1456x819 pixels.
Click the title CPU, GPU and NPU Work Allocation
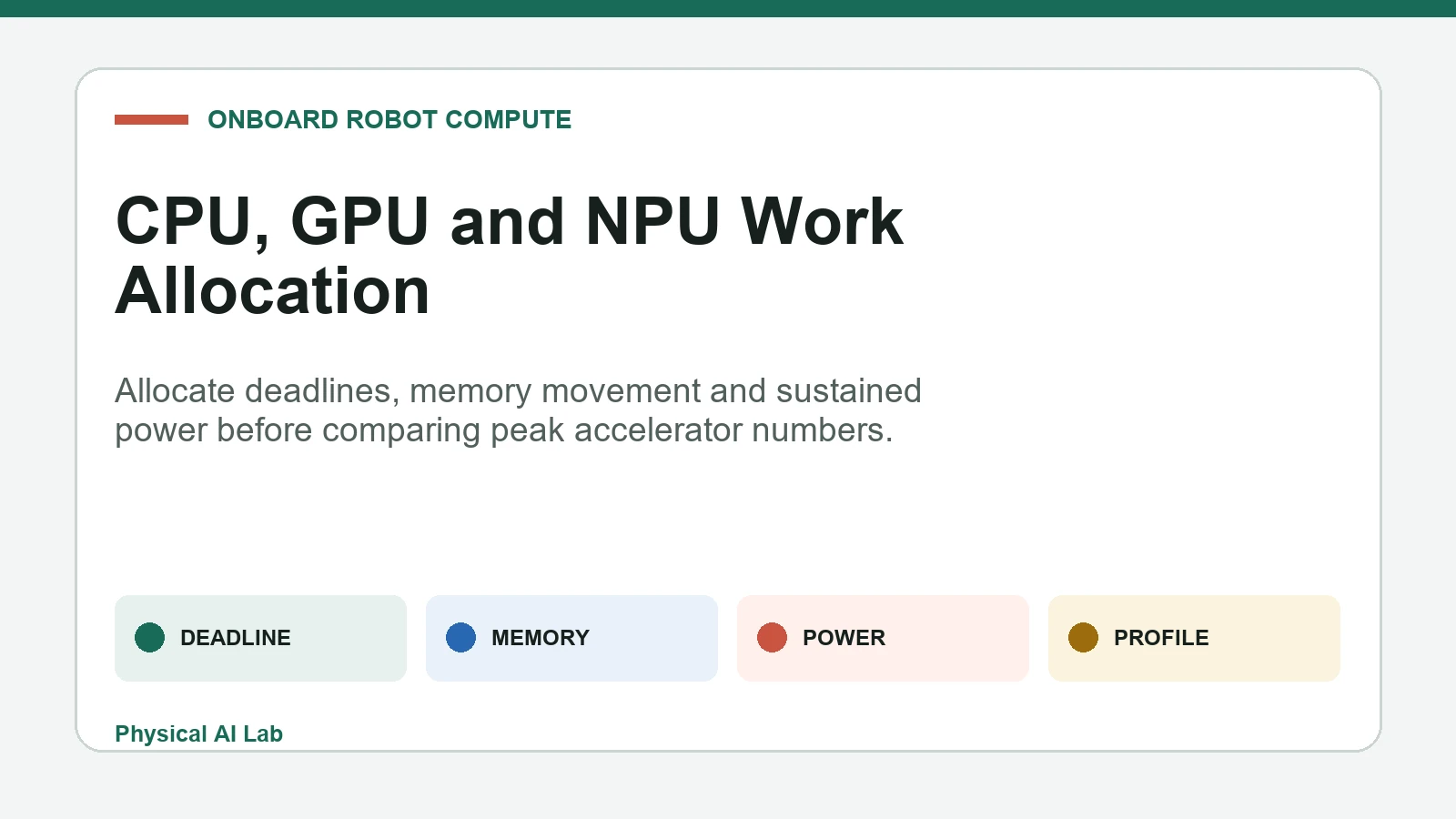click(x=510, y=256)
